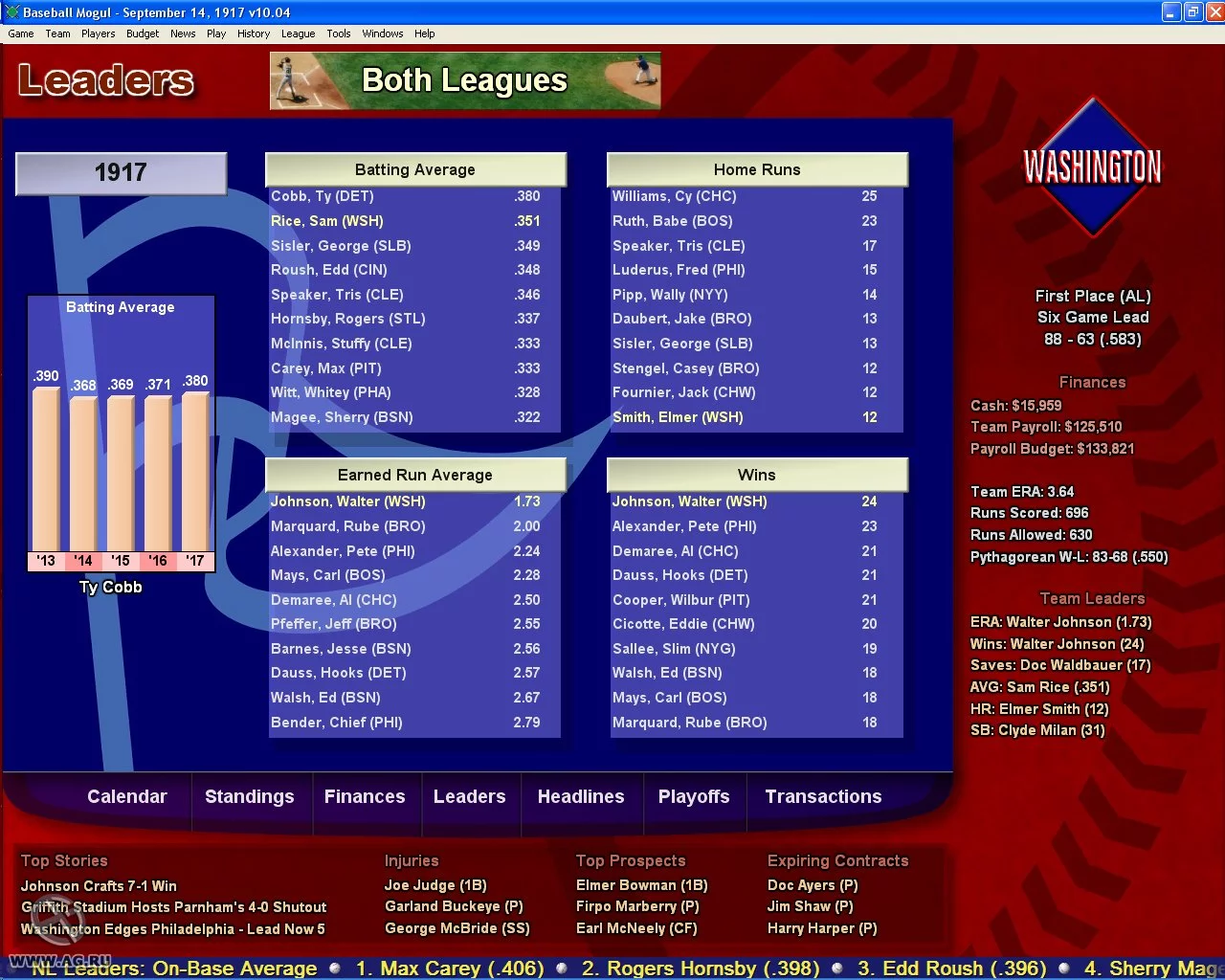Switch to the Finances tab

pyautogui.click(x=365, y=796)
